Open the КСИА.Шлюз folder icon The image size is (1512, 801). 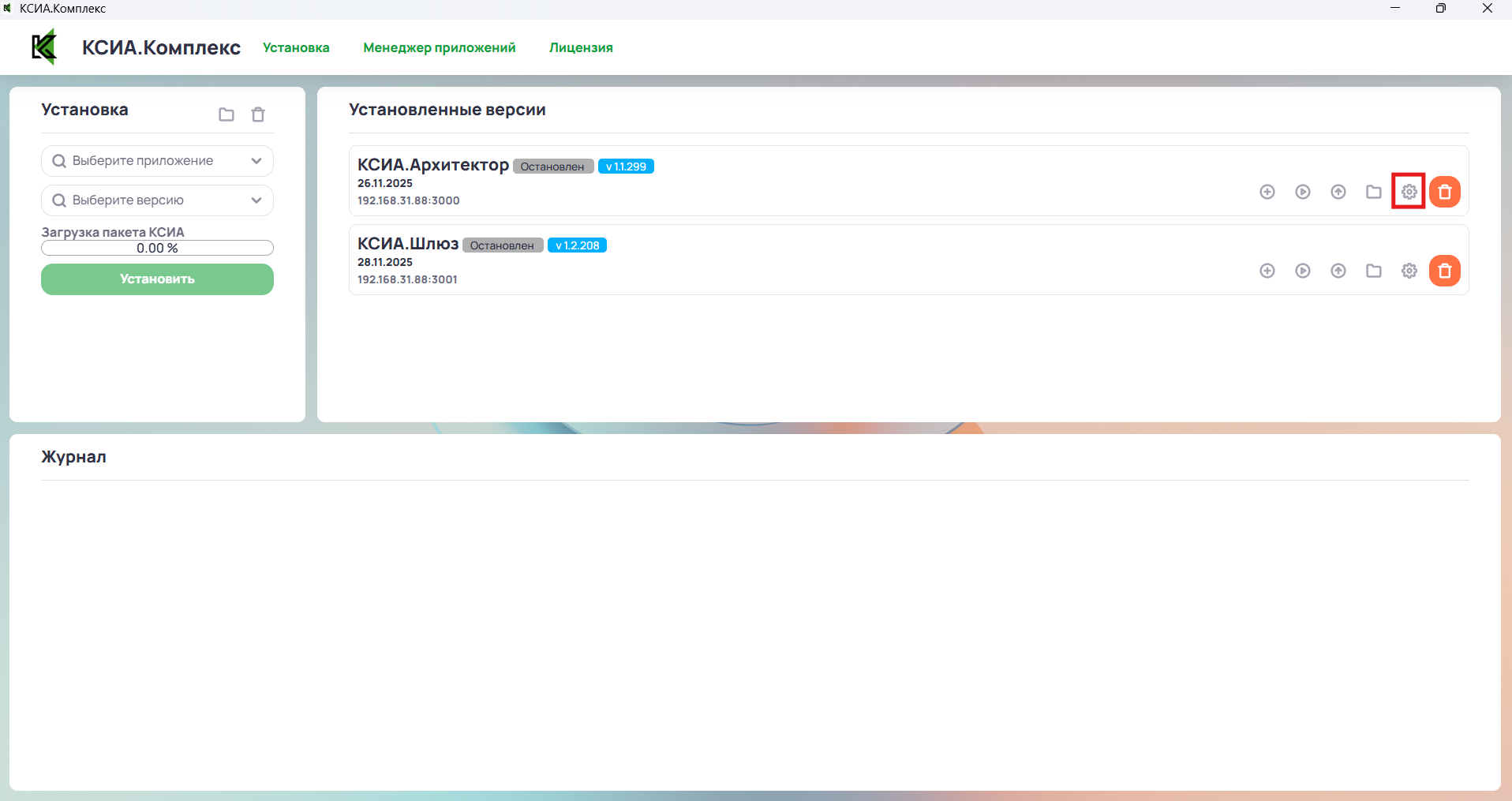point(1374,271)
